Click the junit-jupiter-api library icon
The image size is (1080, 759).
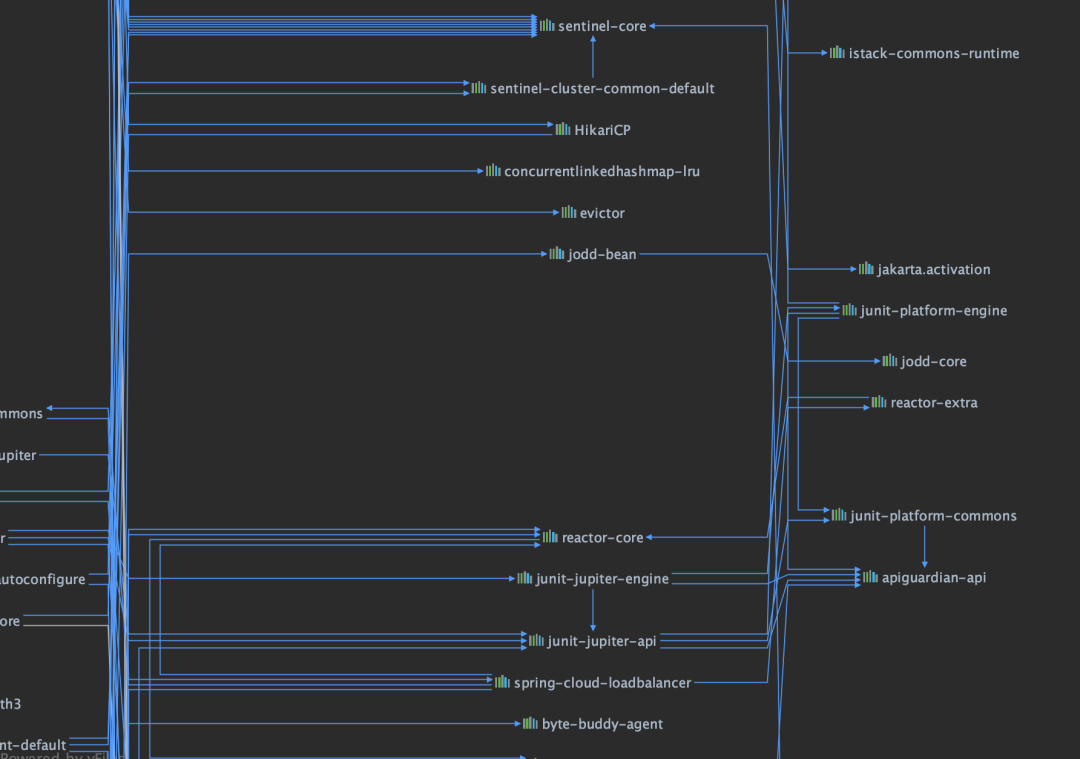point(537,641)
